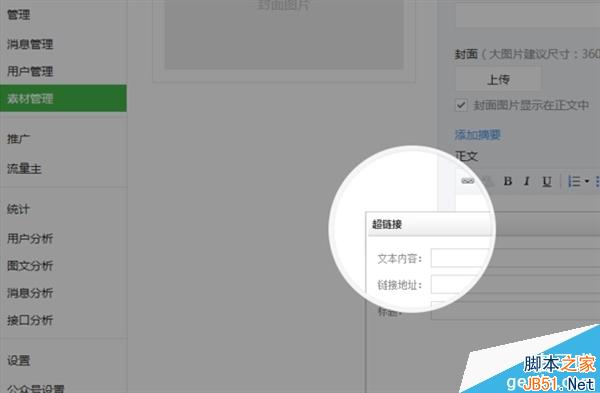Click the 上传 cover upload button
The height and width of the screenshot is (393, 600).
point(498,80)
